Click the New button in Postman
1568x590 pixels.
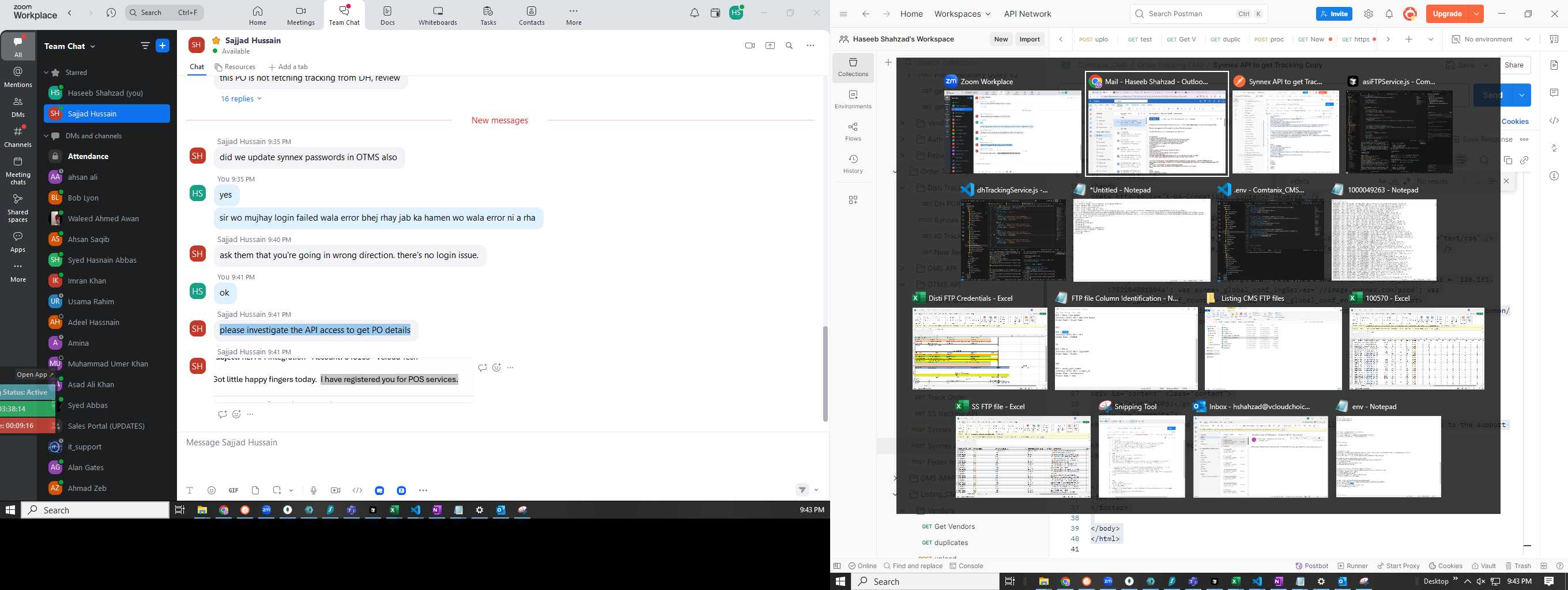pos(1001,39)
